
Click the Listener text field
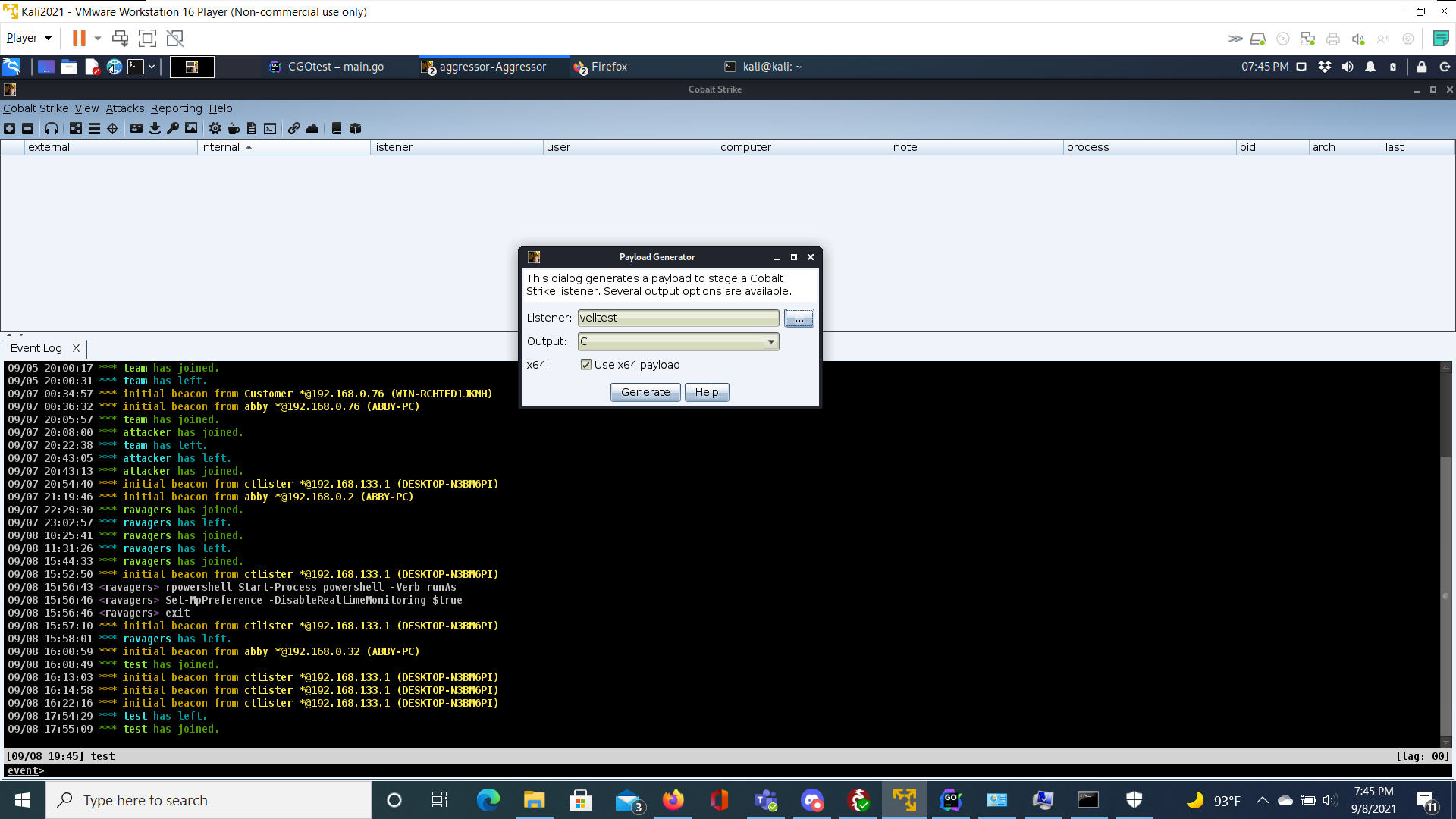(x=677, y=318)
